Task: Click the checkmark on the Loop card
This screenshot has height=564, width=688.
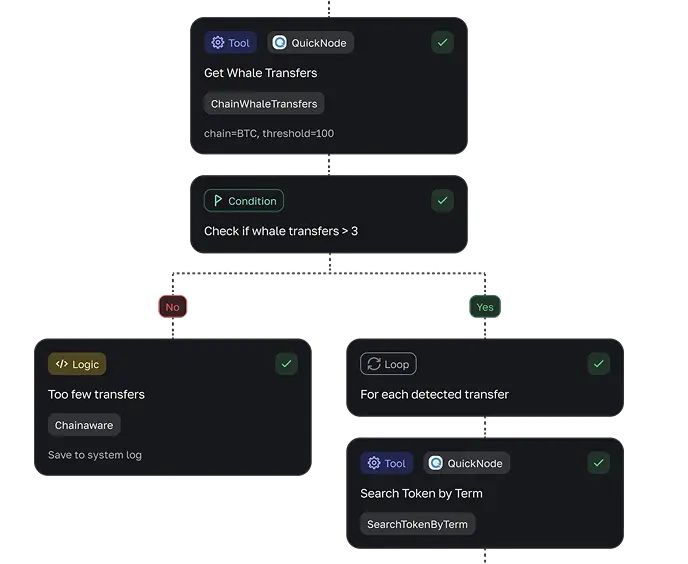Action: tap(598, 364)
